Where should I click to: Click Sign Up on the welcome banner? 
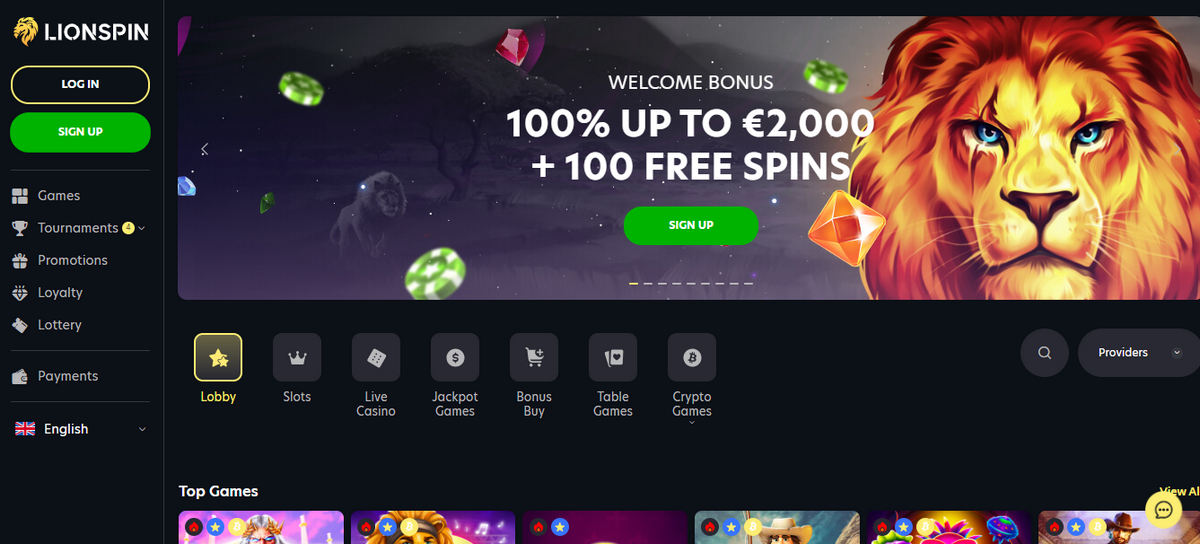coord(691,225)
